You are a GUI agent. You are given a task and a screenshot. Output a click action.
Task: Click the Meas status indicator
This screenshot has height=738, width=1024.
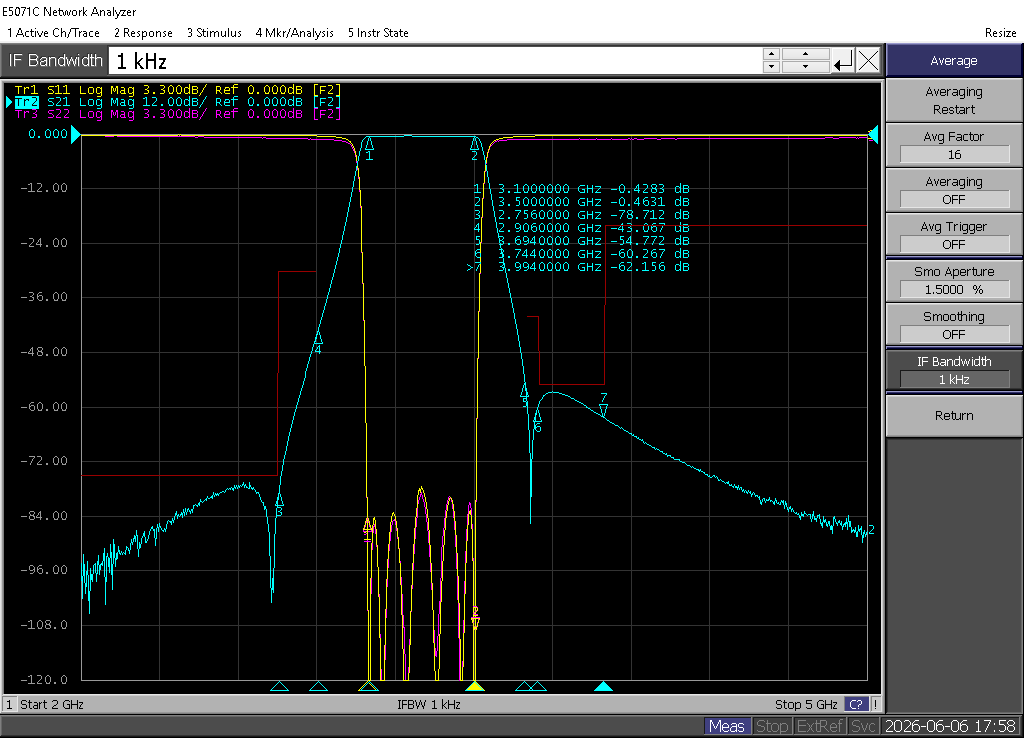[726, 726]
